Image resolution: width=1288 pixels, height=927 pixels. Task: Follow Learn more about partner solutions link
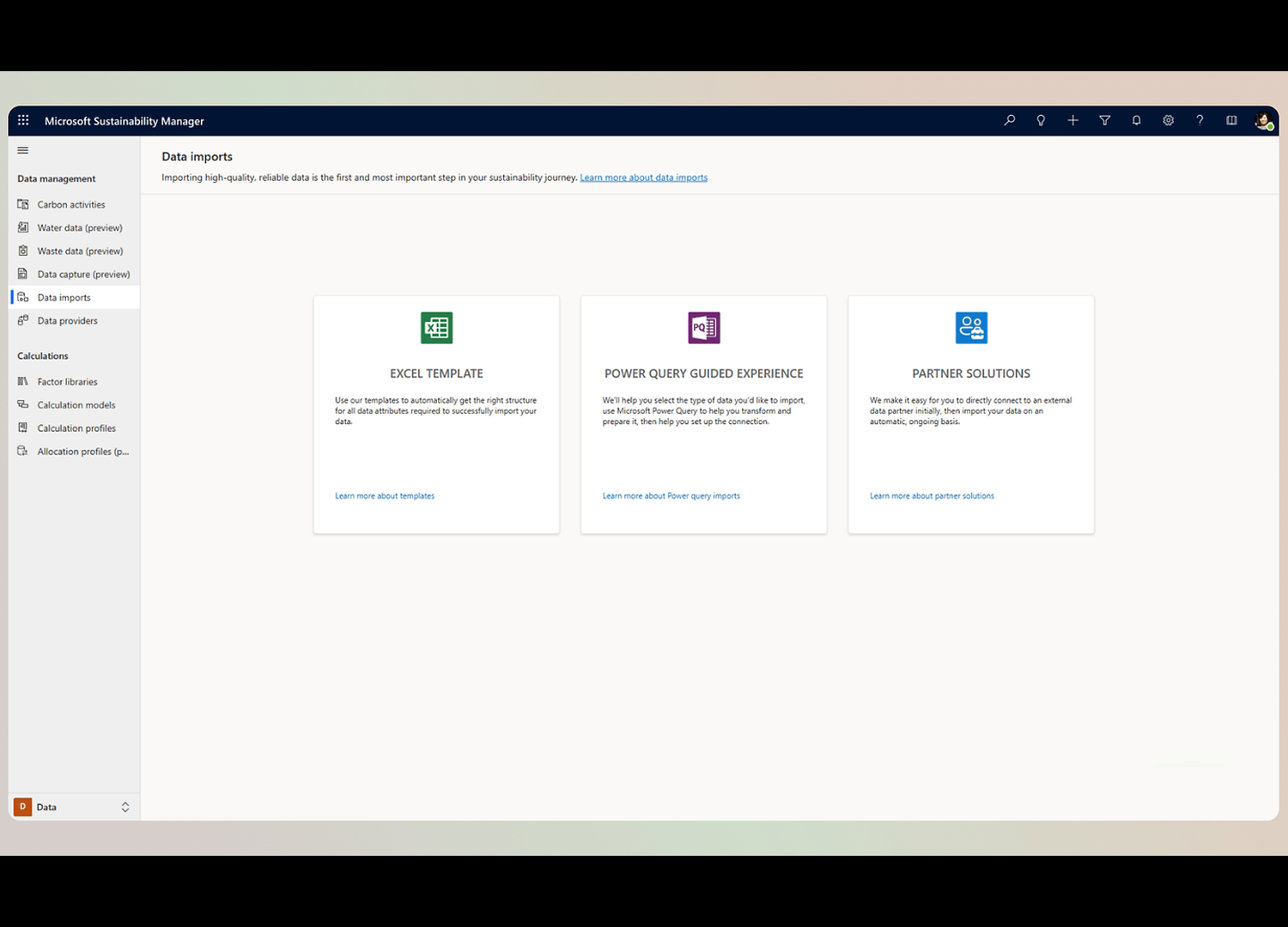coord(932,495)
